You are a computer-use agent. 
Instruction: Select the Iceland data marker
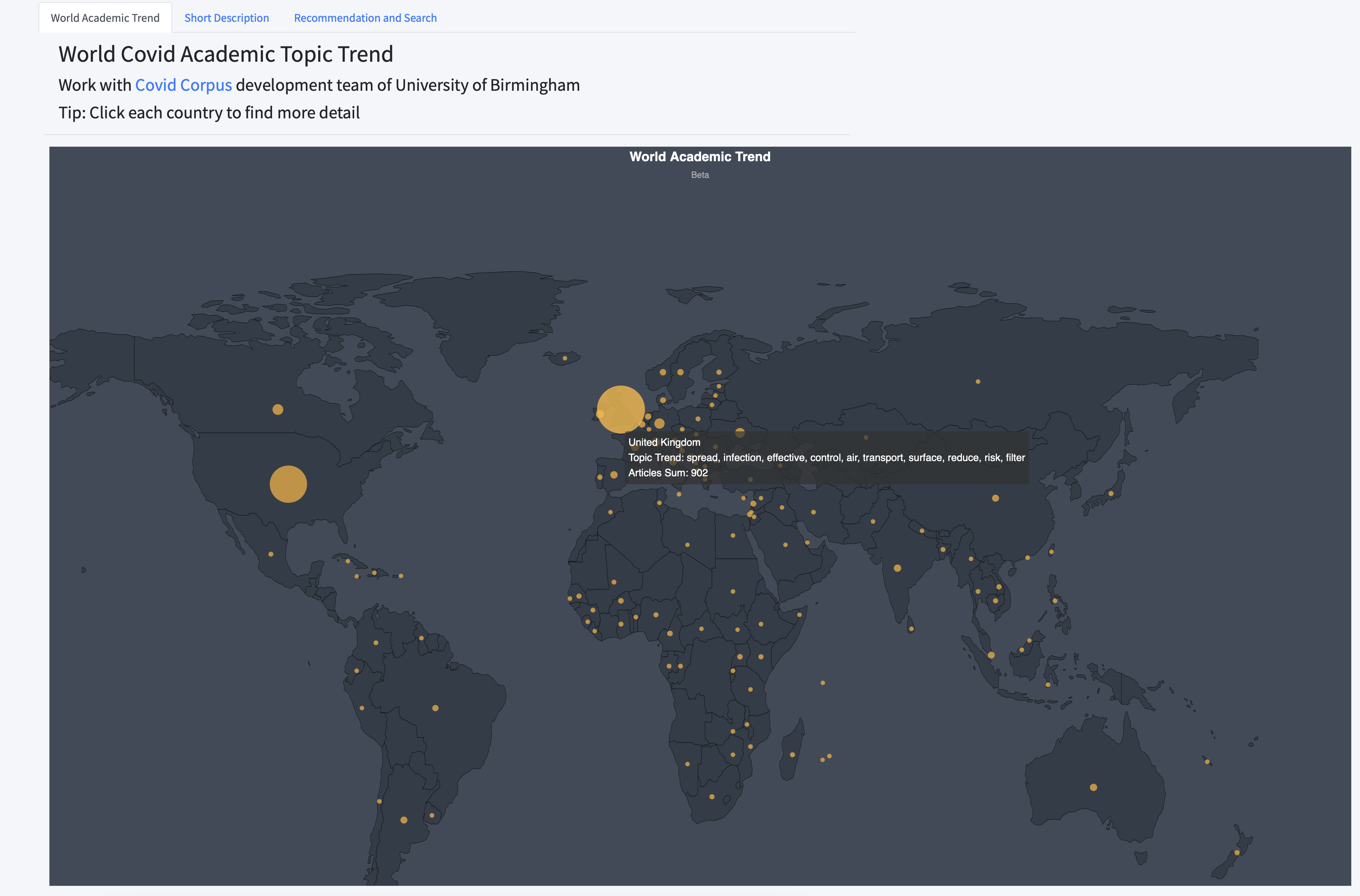pyautogui.click(x=565, y=358)
